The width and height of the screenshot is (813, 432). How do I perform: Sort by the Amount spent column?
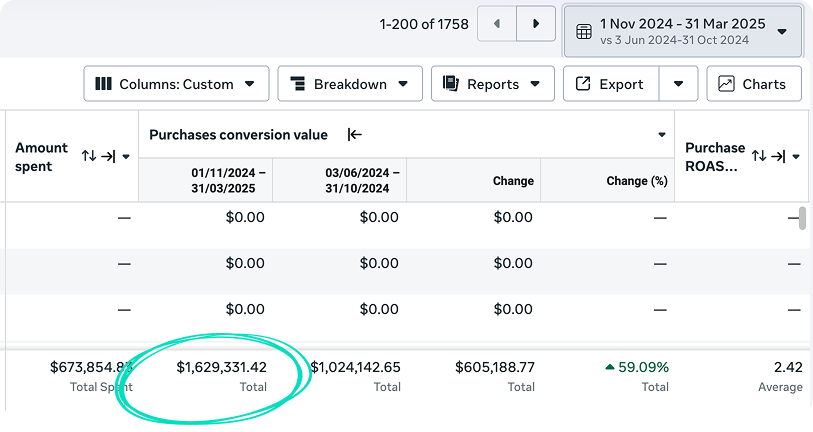point(89,156)
